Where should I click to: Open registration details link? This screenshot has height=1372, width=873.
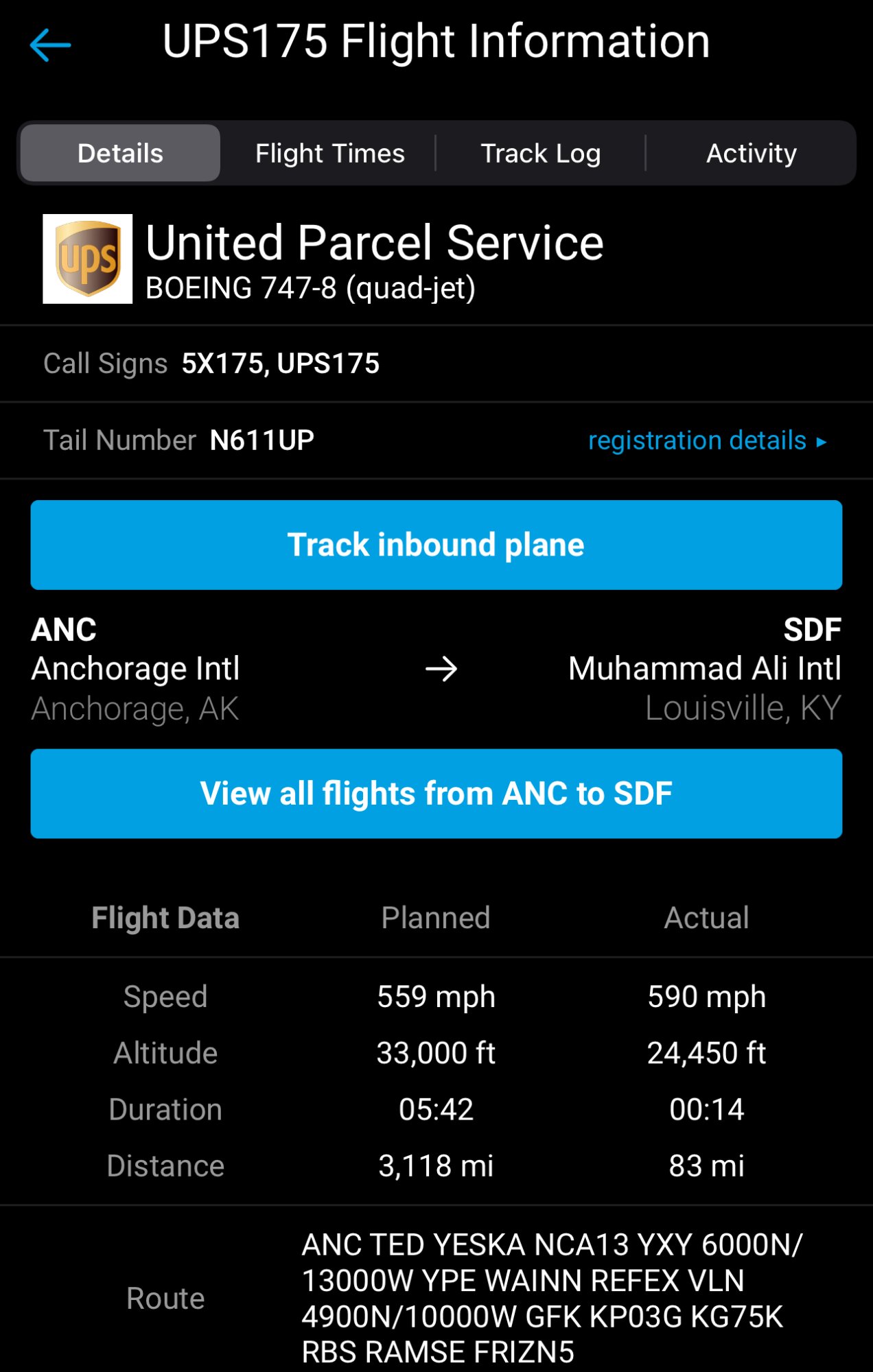[697, 440]
